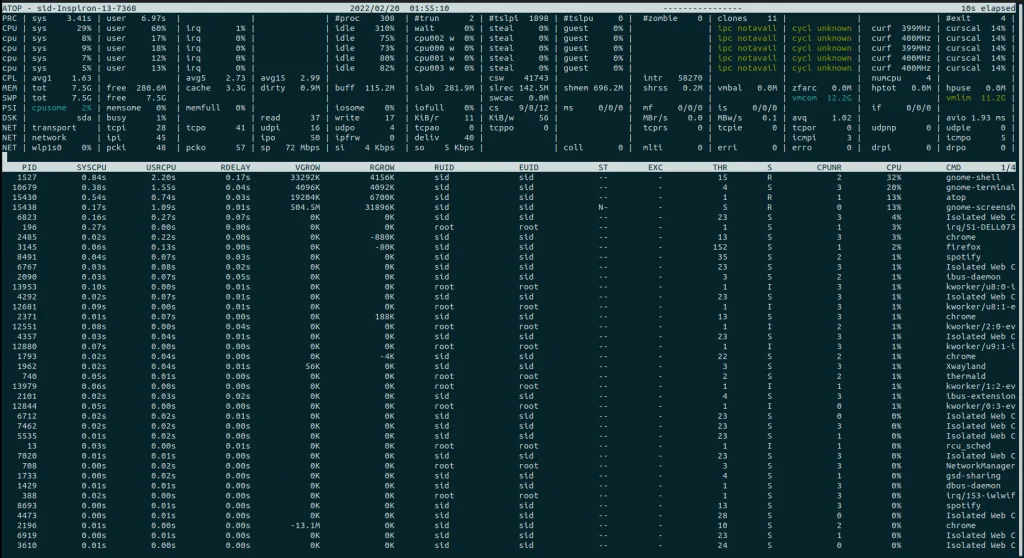Click the page indicator 1/4
Image resolution: width=1024 pixels, height=558 pixels.
click(x=1007, y=166)
